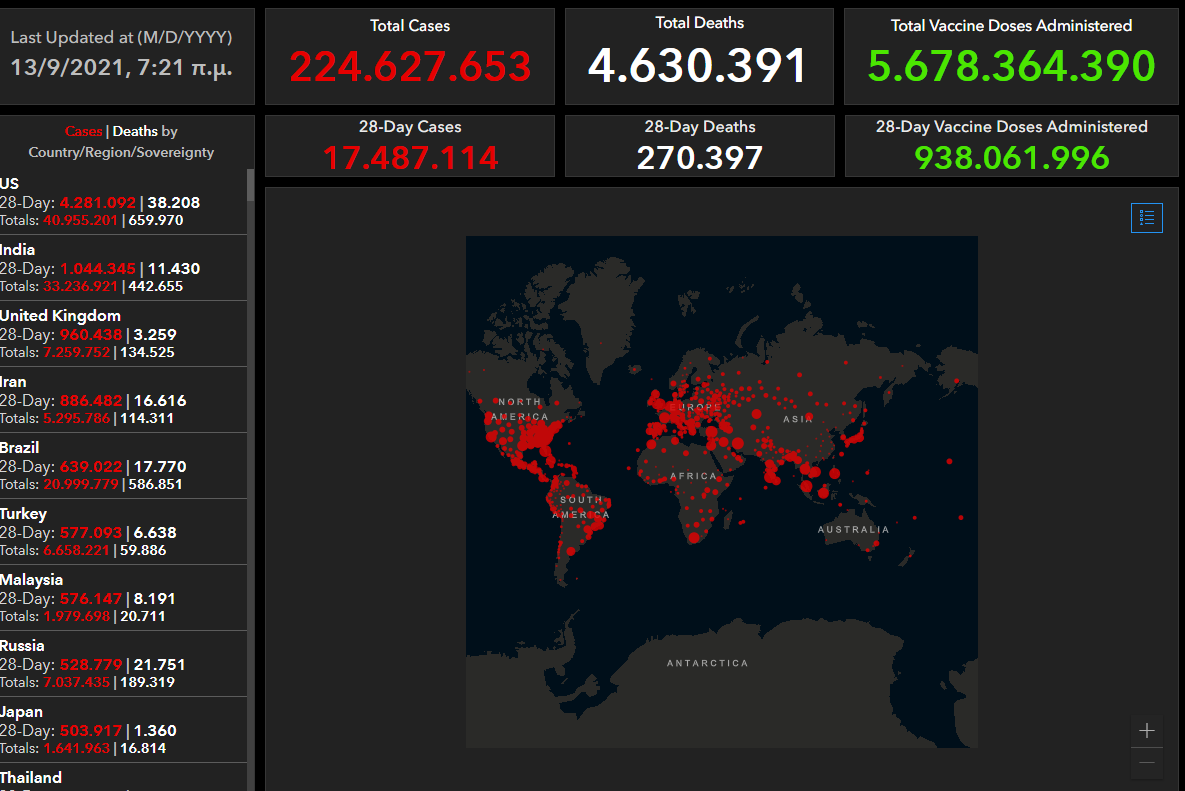Image resolution: width=1185 pixels, height=791 pixels.
Task: Click the Turkey entry in the list
Action: pyautogui.click(x=120, y=532)
